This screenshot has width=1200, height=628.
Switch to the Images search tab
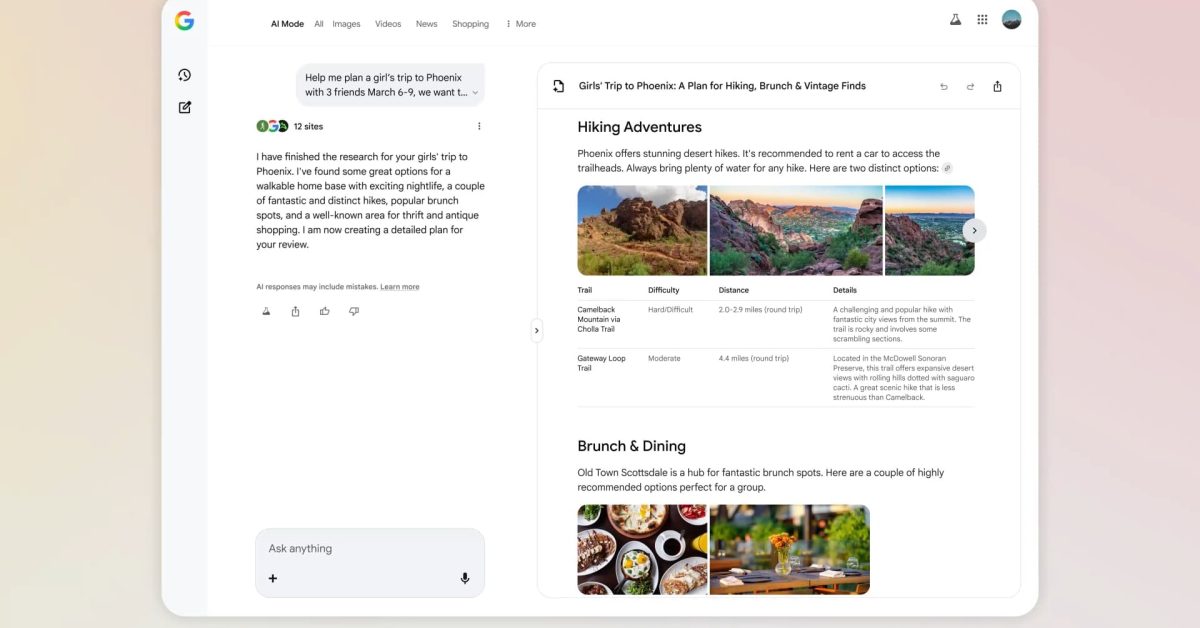(346, 23)
